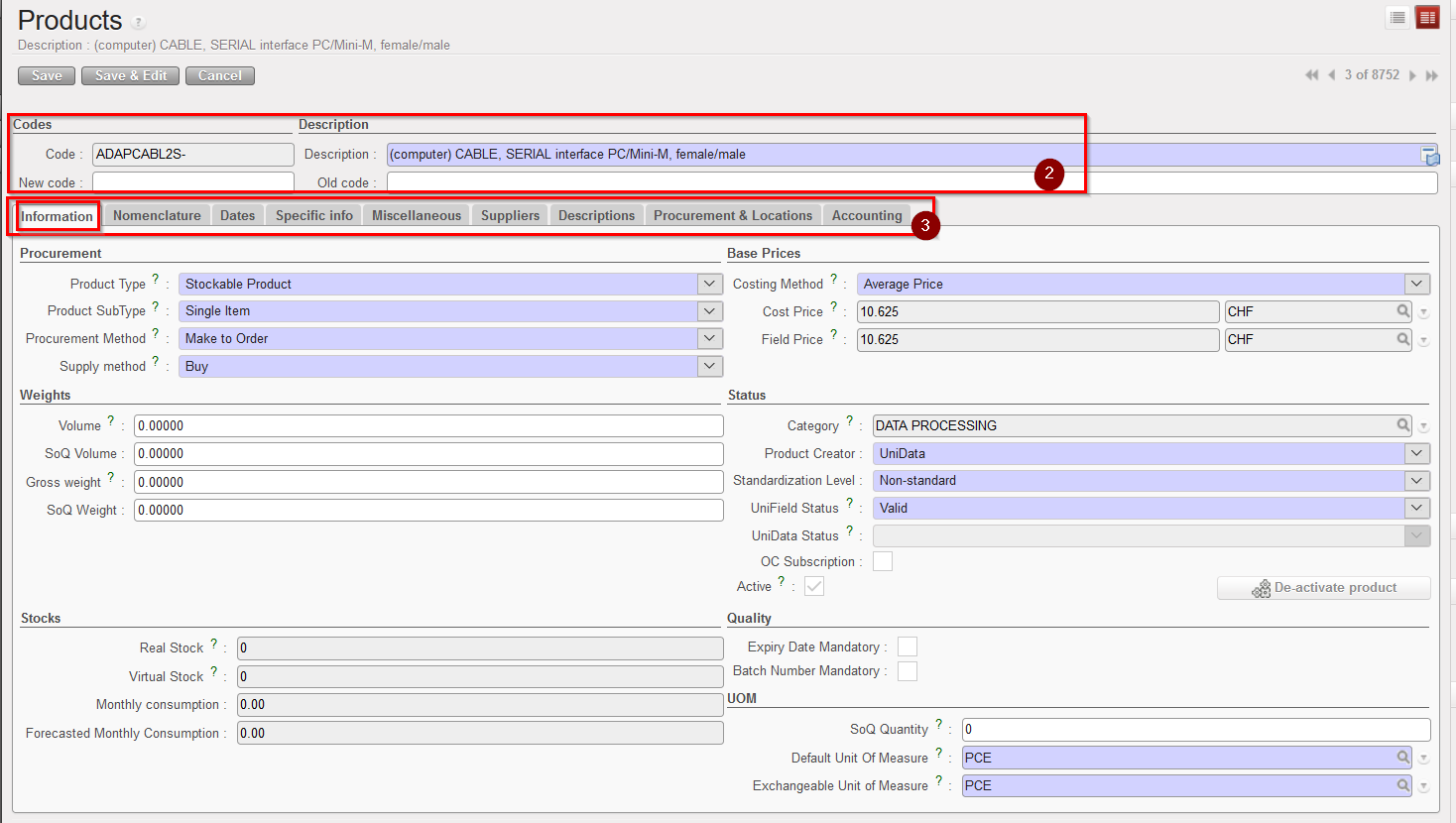The width and height of the screenshot is (1456, 823).
Task: Switch to Procurement & Locations tab
Action: point(732,215)
